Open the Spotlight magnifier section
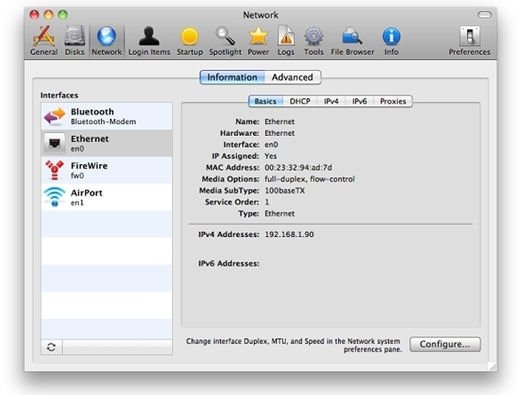The height and width of the screenshot is (395, 519). point(225,41)
